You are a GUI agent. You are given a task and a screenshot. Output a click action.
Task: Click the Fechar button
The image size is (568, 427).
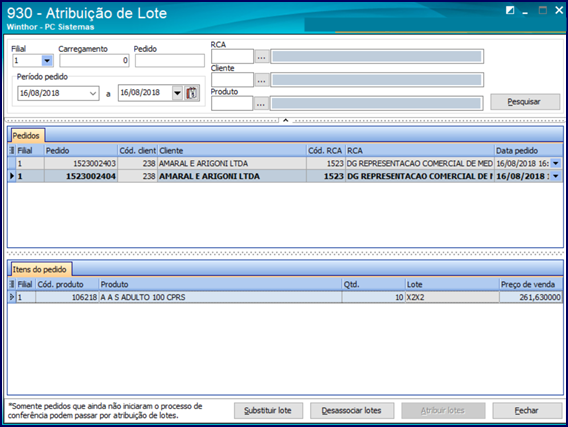(527, 411)
